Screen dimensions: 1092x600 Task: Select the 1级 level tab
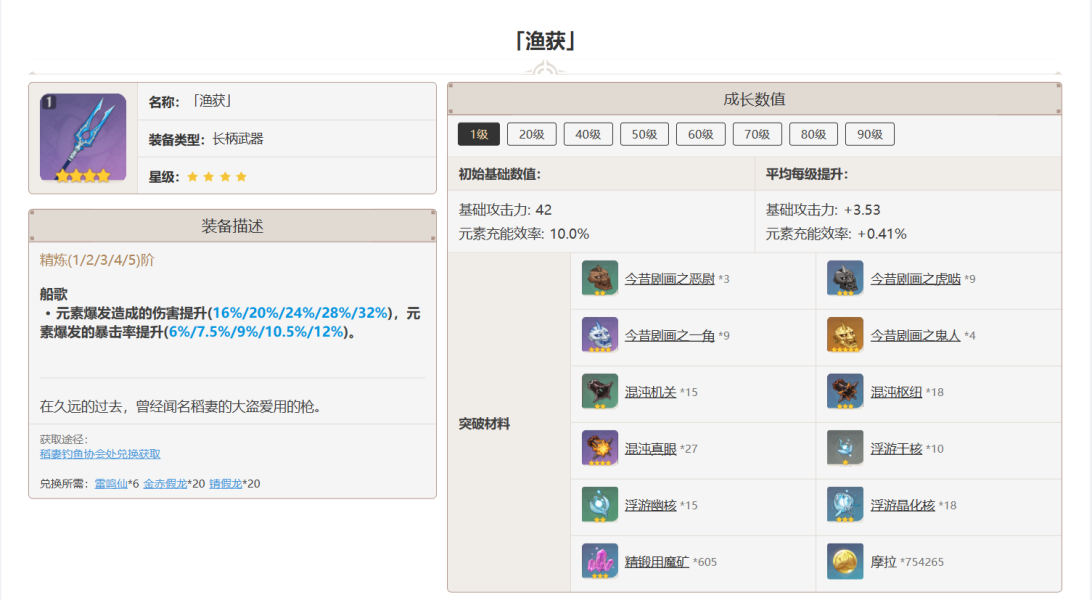pyautogui.click(x=478, y=135)
